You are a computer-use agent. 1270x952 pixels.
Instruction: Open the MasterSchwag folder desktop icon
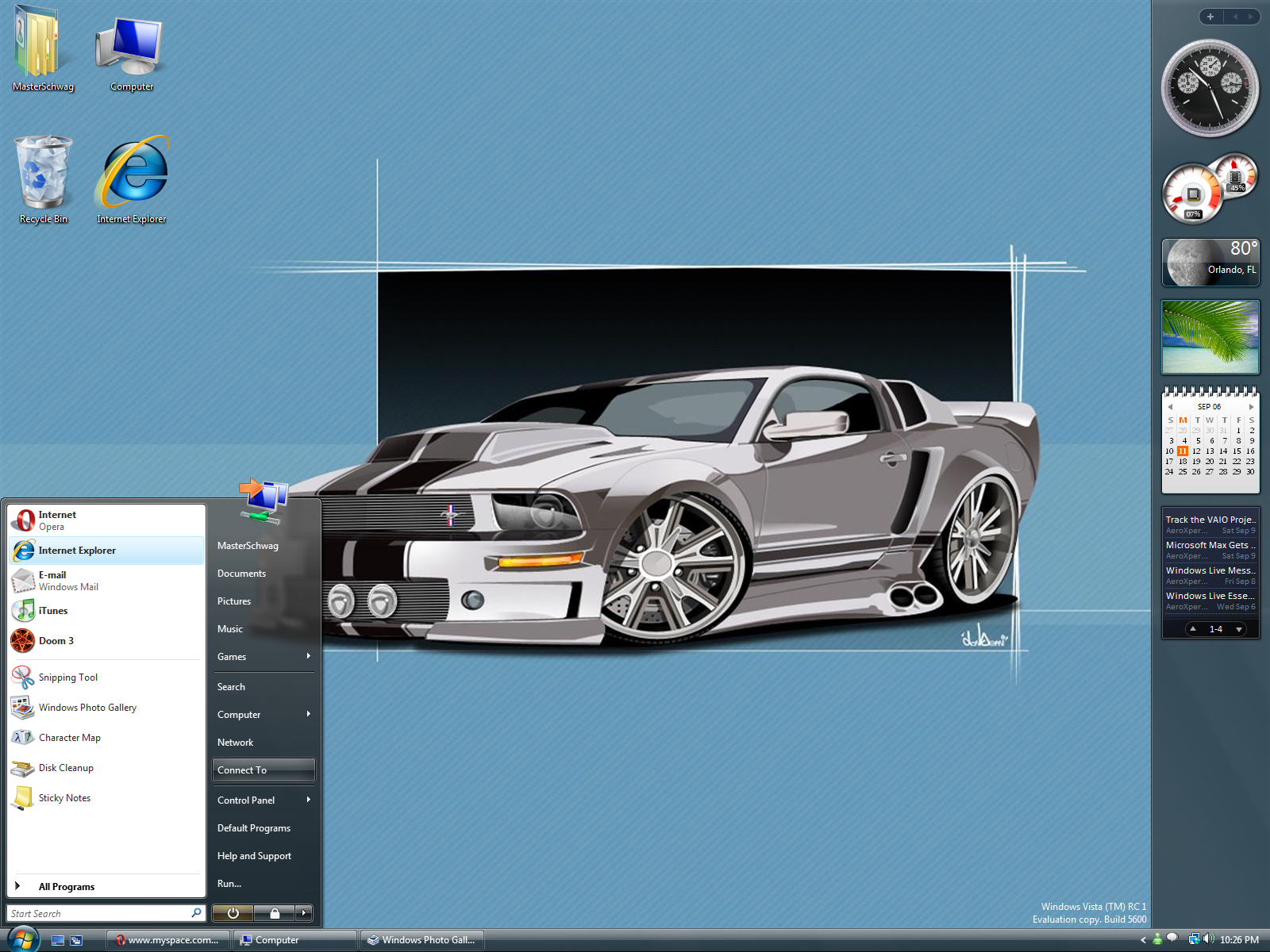[44, 49]
